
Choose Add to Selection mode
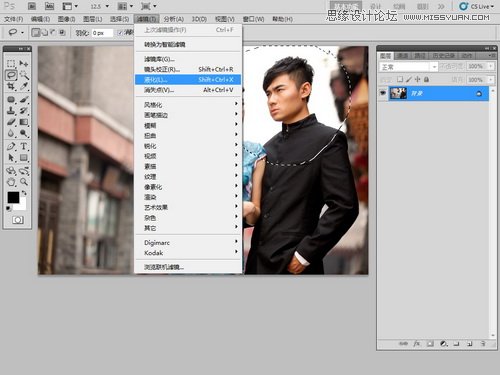tap(44, 33)
